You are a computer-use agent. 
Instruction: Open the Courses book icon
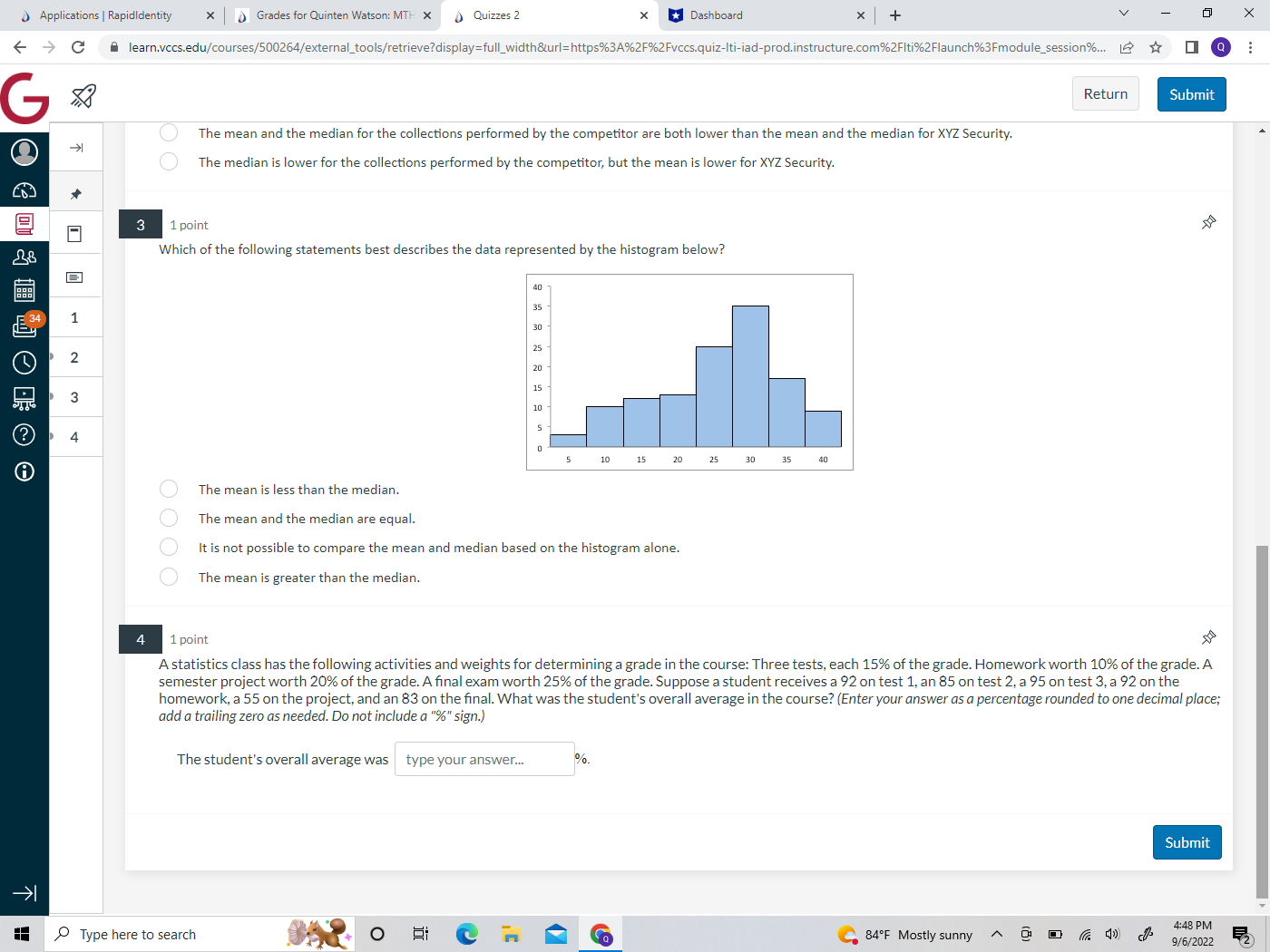click(24, 224)
